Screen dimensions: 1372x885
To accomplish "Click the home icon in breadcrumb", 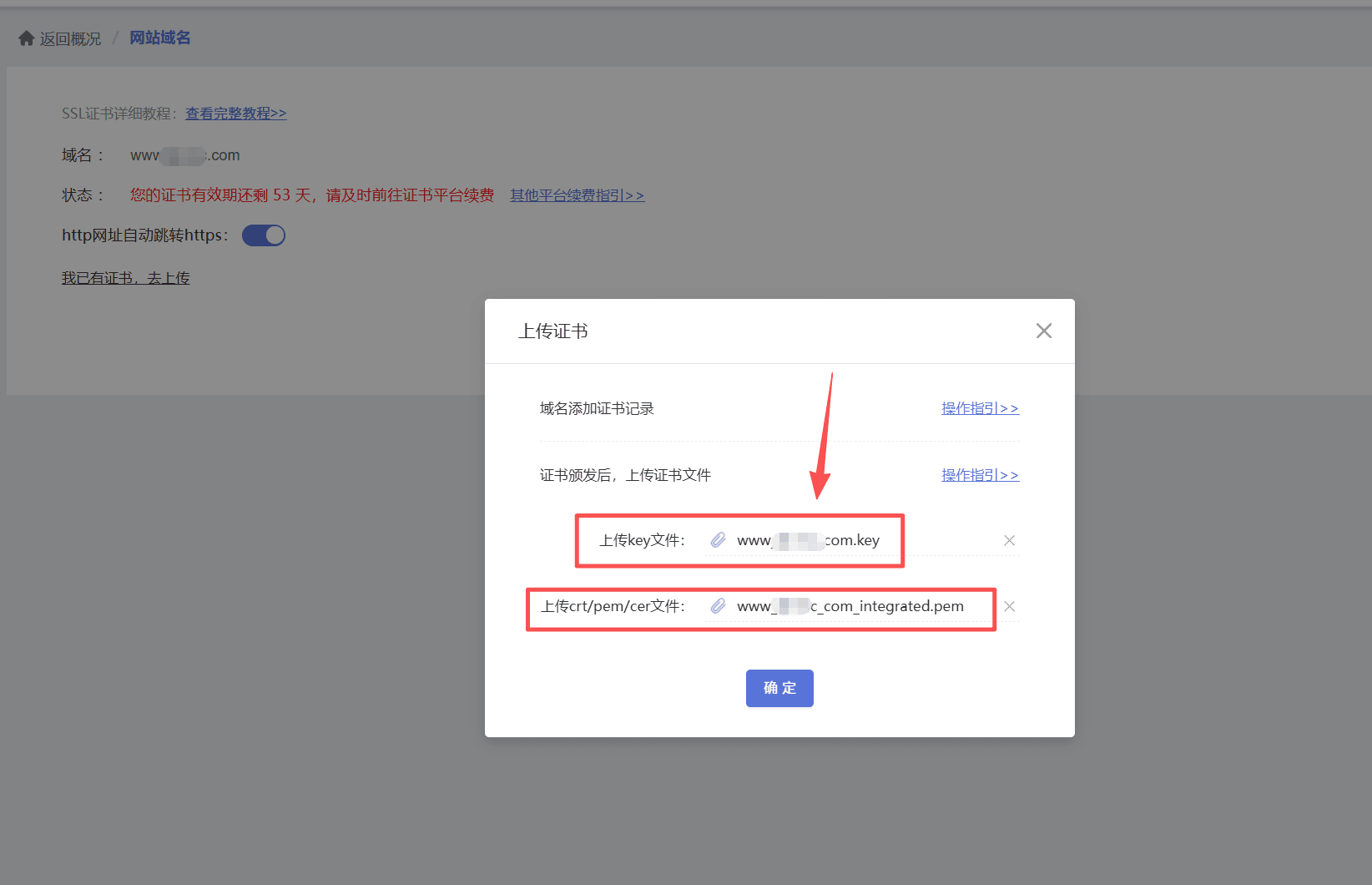I will click(24, 38).
